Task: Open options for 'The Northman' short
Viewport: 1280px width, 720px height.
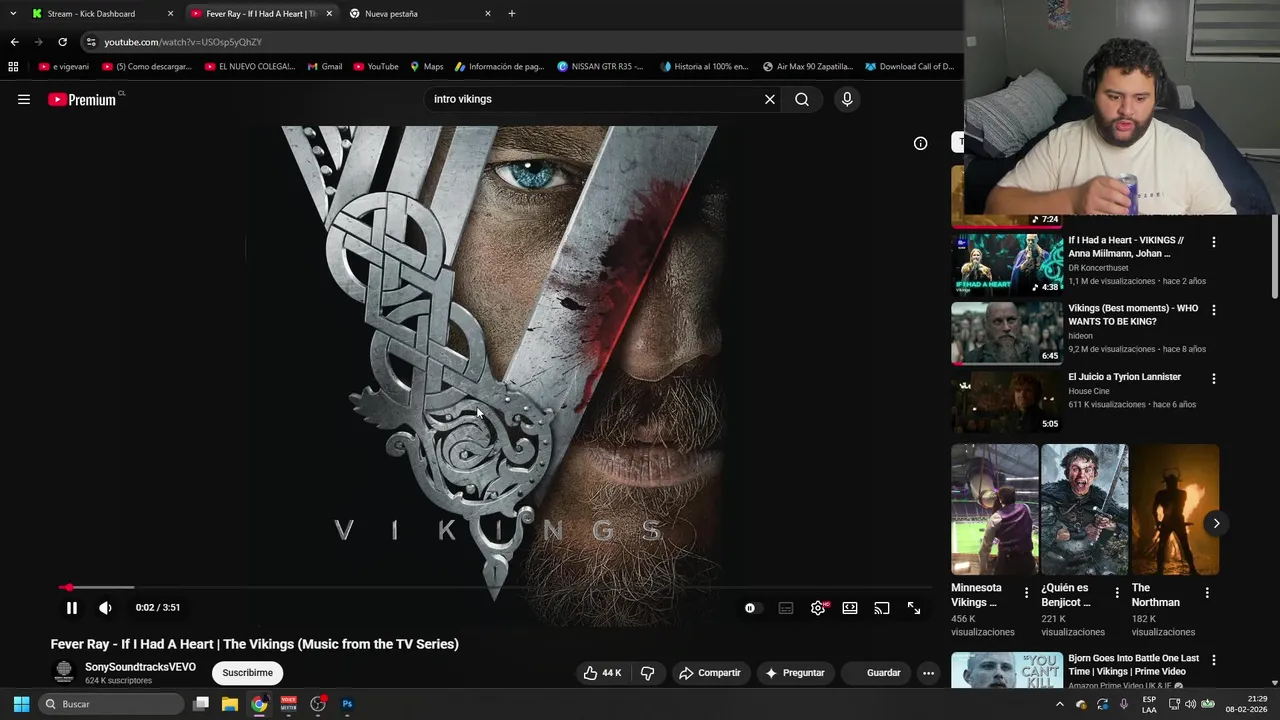Action: coord(1207,593)
